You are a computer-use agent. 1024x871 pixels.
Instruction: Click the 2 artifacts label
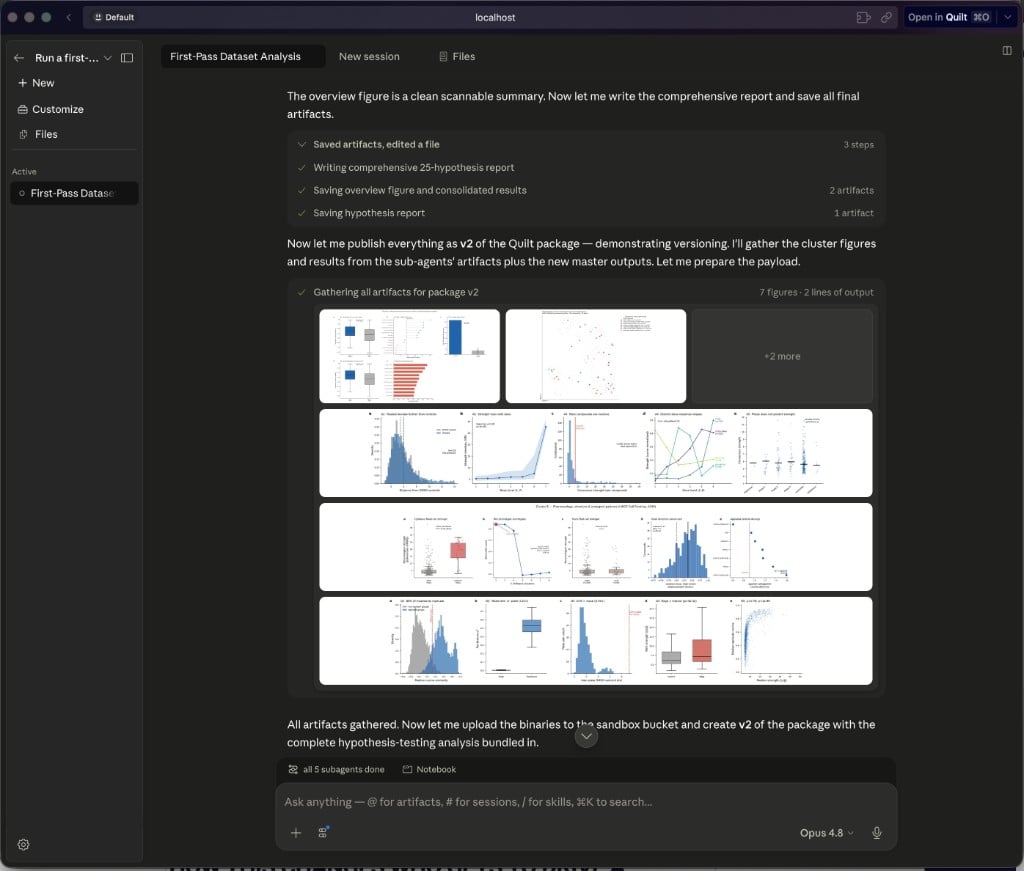click(x=851, y=190)
